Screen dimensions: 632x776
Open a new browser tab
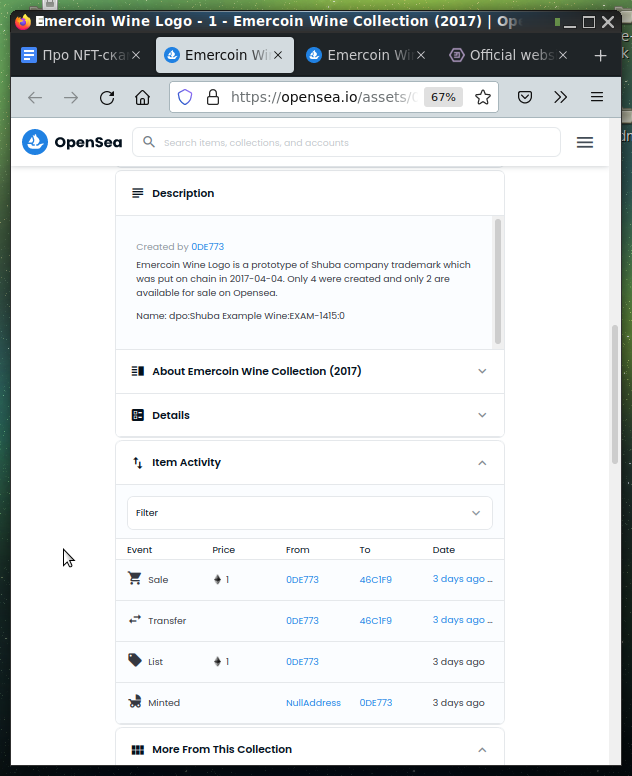coord(600,55)
